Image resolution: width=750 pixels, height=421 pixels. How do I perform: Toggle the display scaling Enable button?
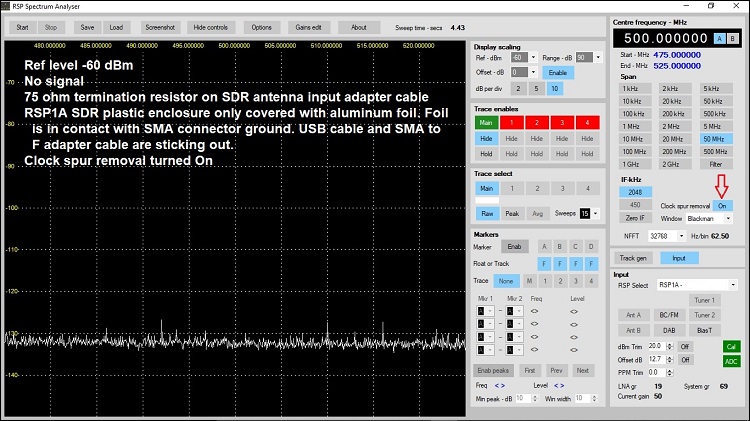tap(558, 72)
